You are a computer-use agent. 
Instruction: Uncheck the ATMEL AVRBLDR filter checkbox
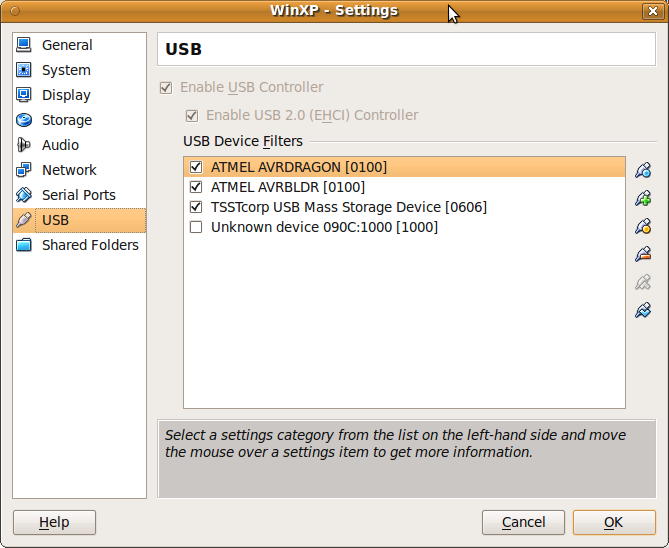pos(196,187)
